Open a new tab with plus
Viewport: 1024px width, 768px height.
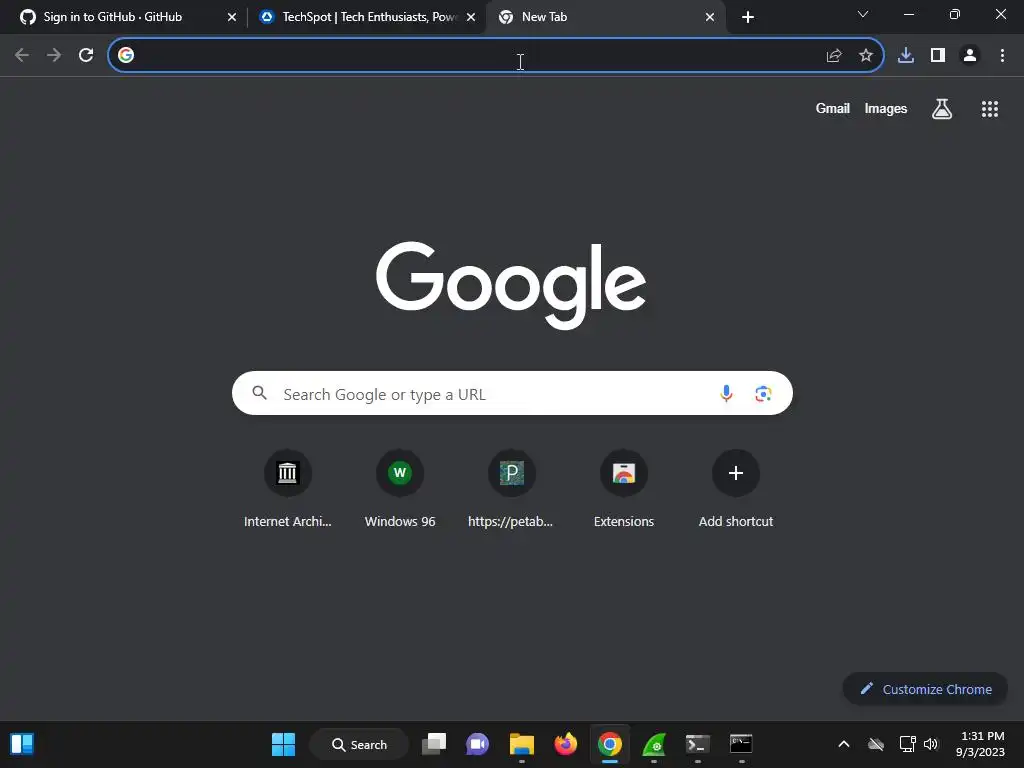748,17
